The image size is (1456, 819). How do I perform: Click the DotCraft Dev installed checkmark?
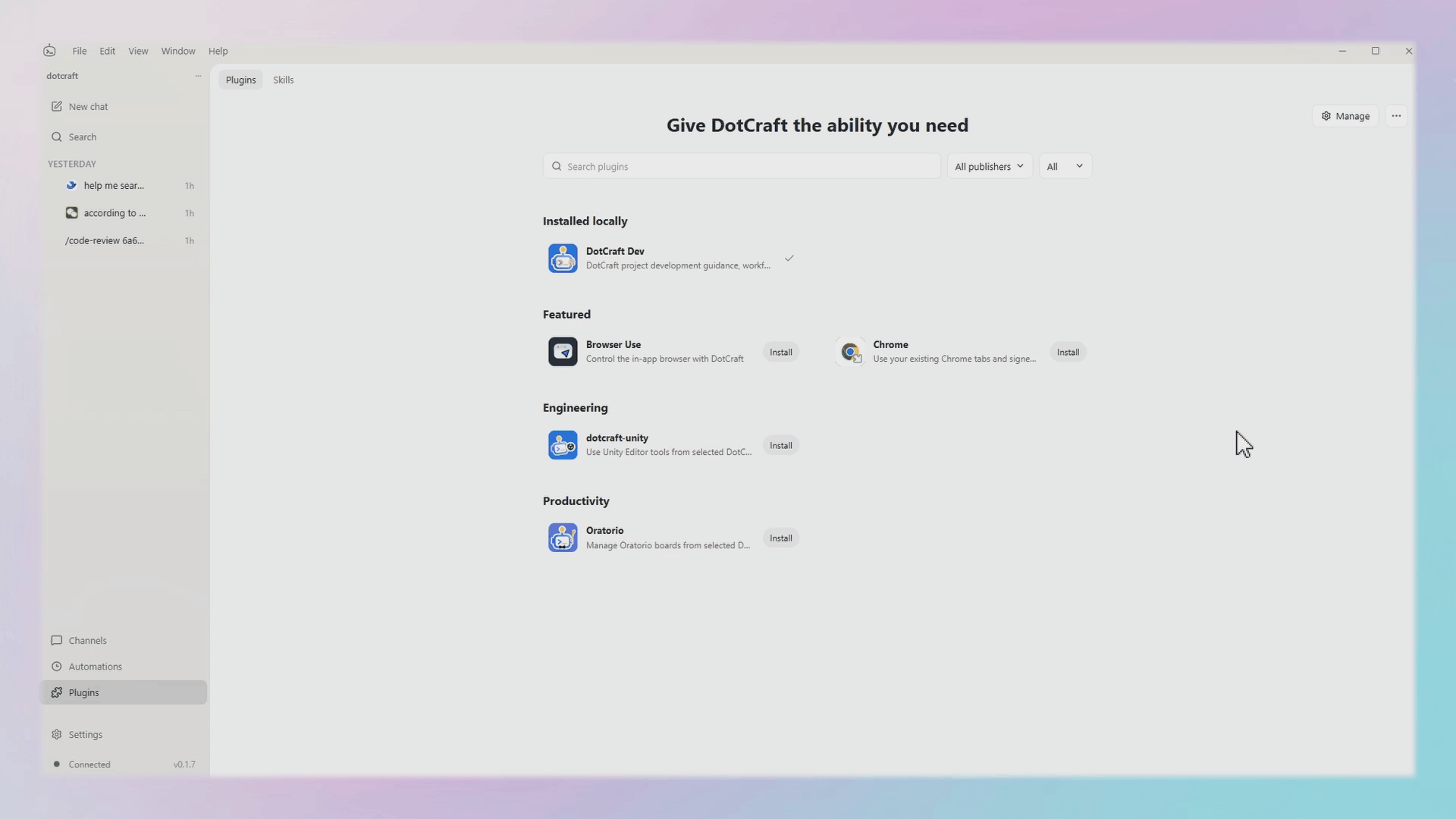[x=789, y=259]
